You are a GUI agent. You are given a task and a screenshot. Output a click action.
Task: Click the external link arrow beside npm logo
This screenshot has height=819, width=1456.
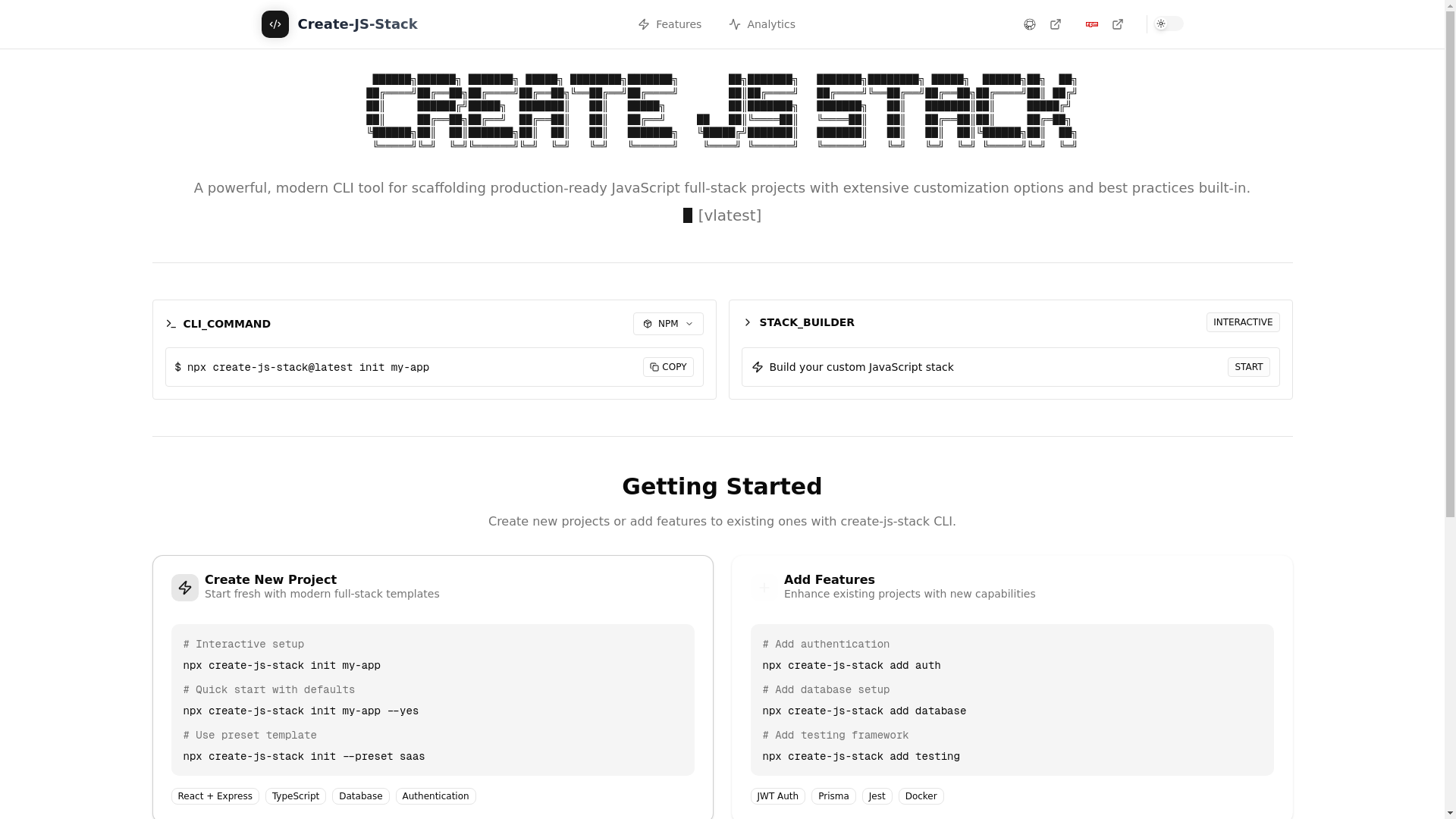[1118, 24]
